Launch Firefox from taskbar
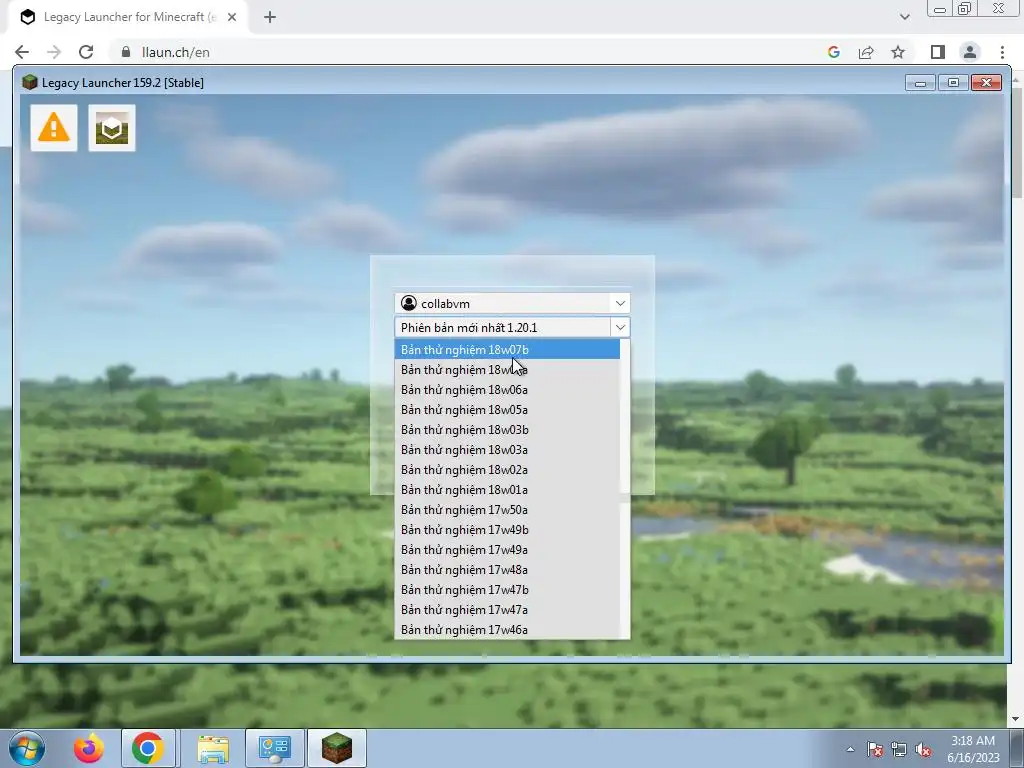The image size is (1024, 768). 88,748
